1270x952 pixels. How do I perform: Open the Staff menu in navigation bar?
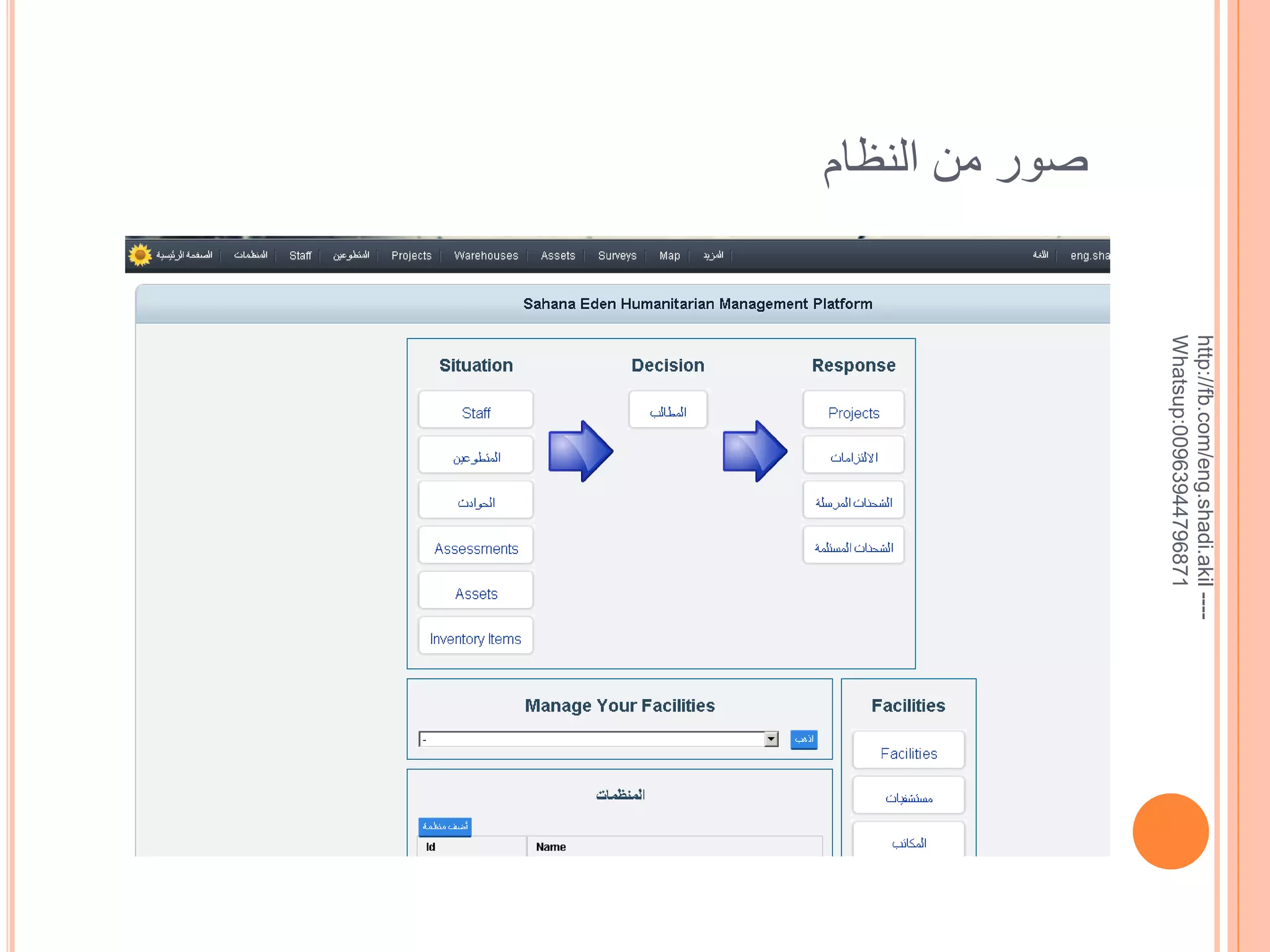(x=300, y=255)
